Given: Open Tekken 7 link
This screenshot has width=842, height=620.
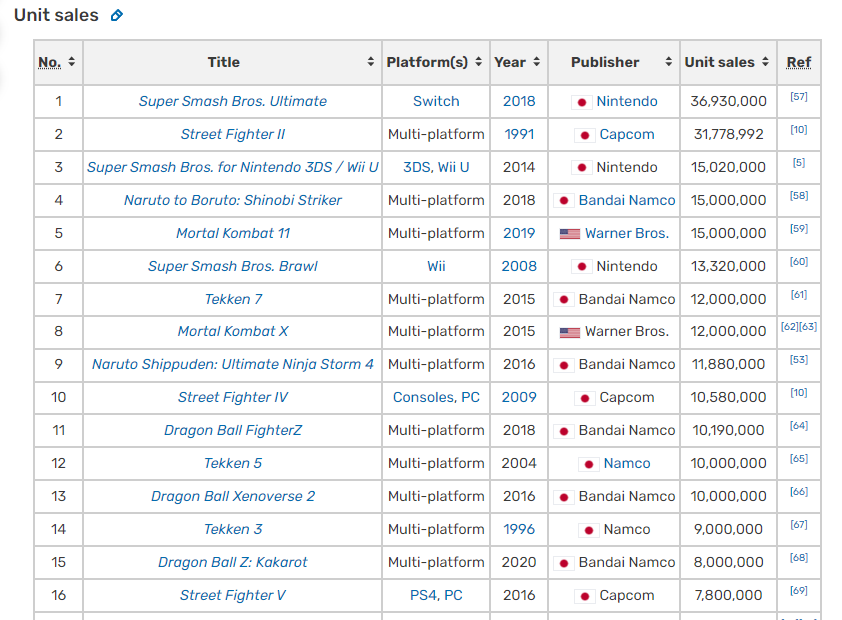Looking at the screenshot, I should pyautogui.click(x=233, y=299).
